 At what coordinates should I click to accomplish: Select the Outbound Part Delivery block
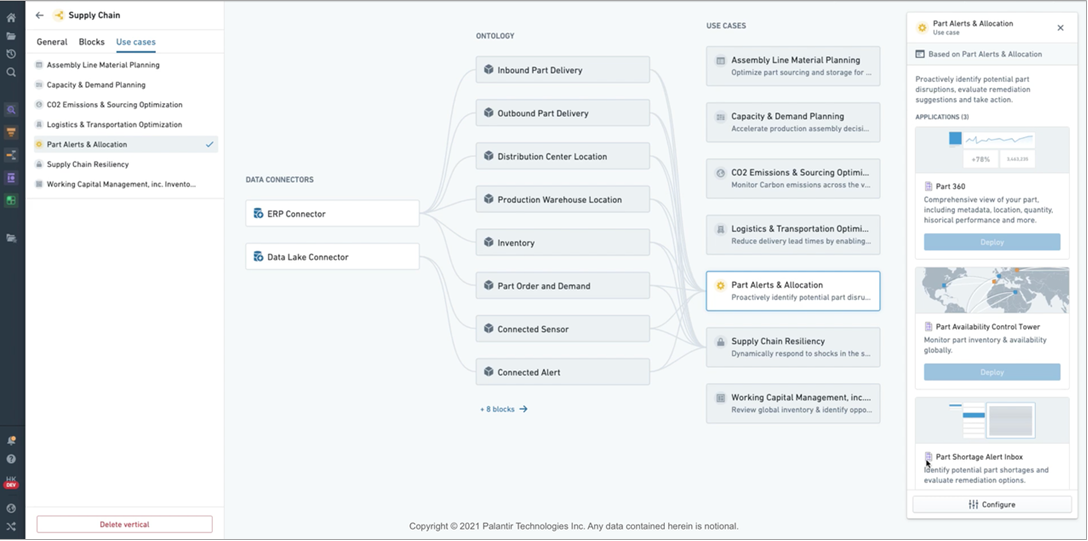coord(563,113)
